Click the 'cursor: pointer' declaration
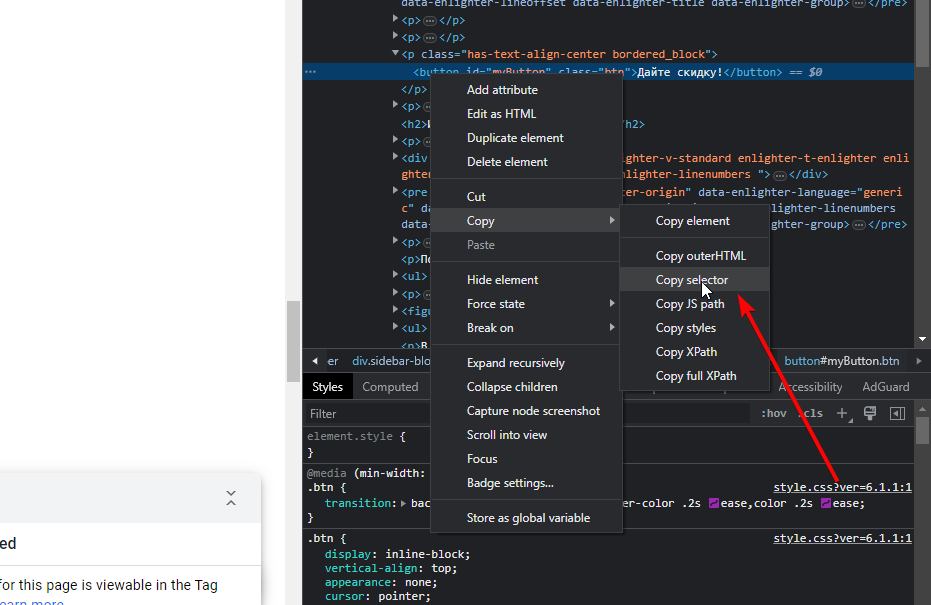 [x=378, y=597]
